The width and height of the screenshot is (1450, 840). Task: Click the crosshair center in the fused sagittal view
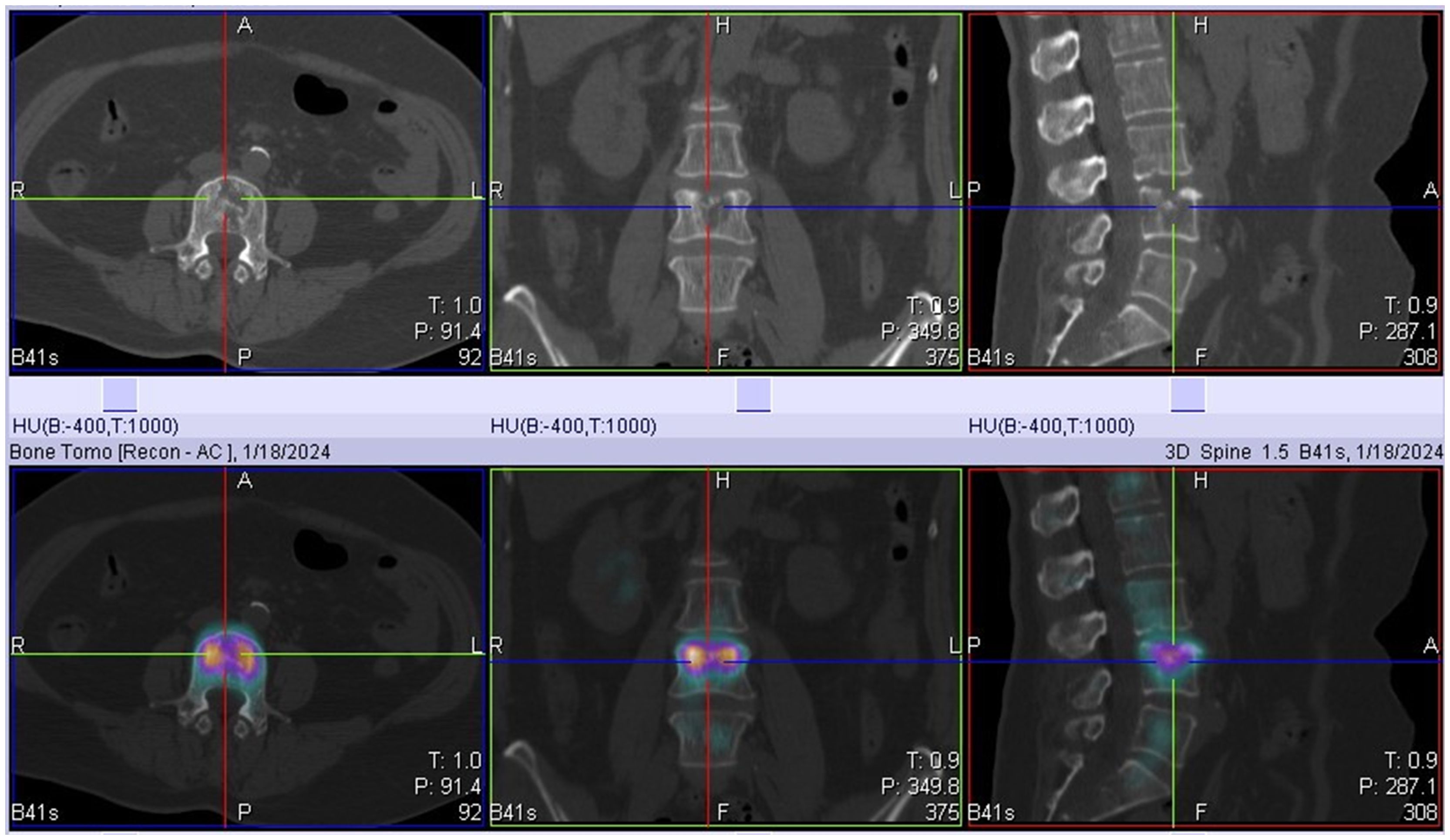pyautogui.click(x=1173, y=662)
